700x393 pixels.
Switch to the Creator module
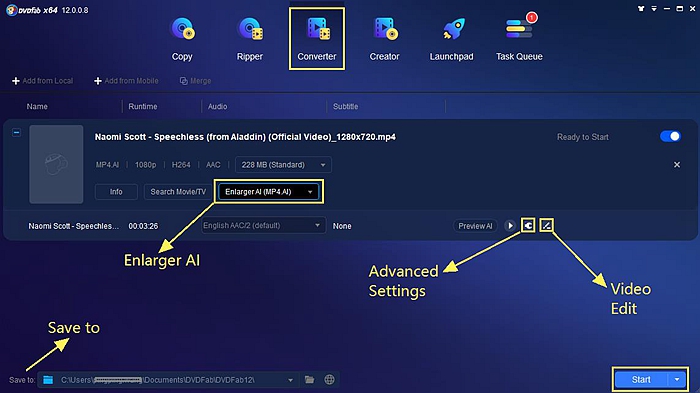[384, 39]
